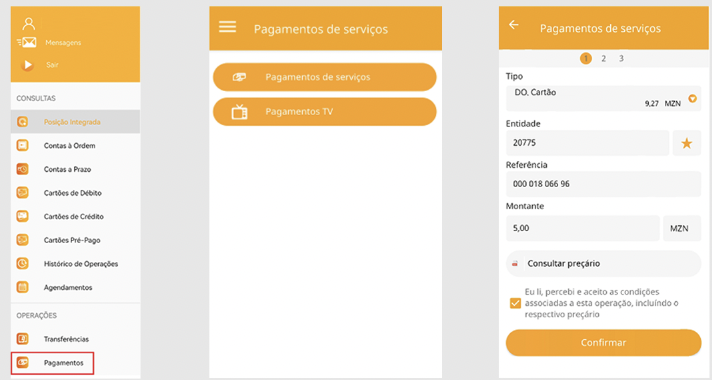Tap the Pagamentos TV button

point(325,112)
